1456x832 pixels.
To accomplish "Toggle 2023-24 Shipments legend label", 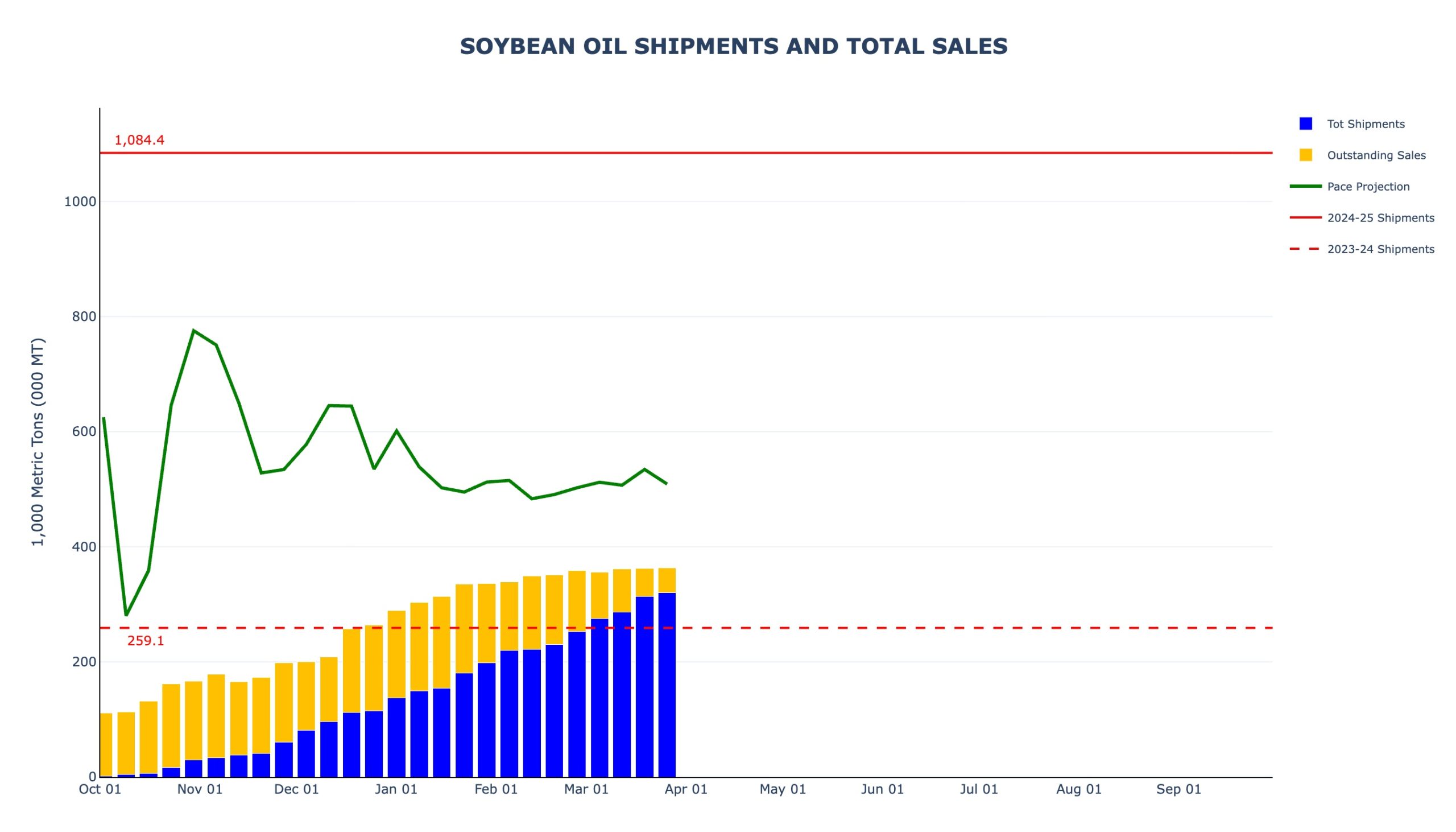I will pyautogui.click(x=1380, y=249).
